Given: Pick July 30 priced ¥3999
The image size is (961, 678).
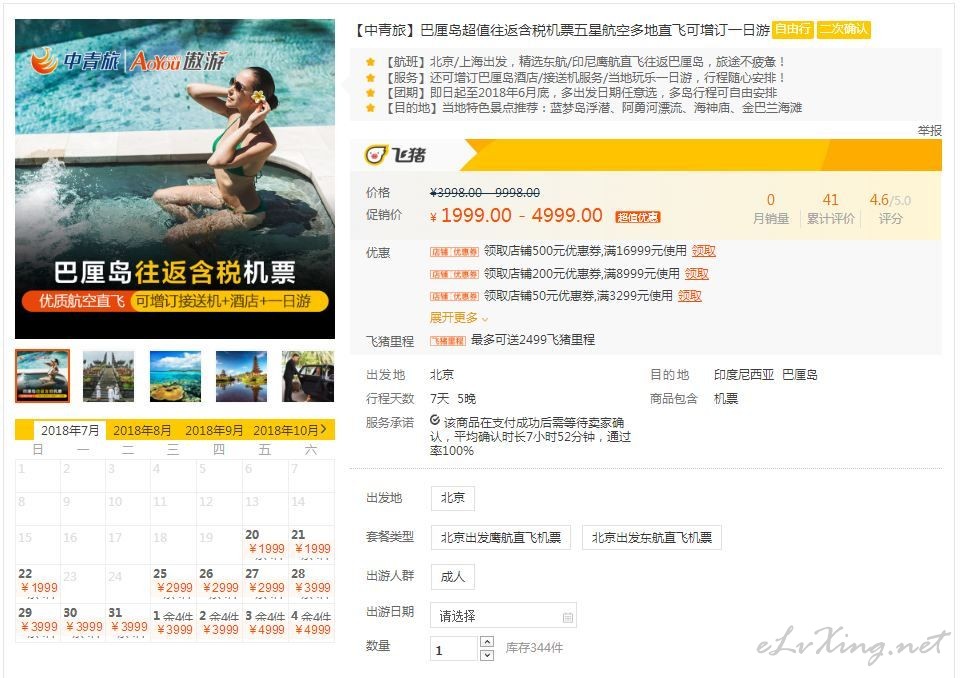Looking at the screenshot, I should point(83,621).
